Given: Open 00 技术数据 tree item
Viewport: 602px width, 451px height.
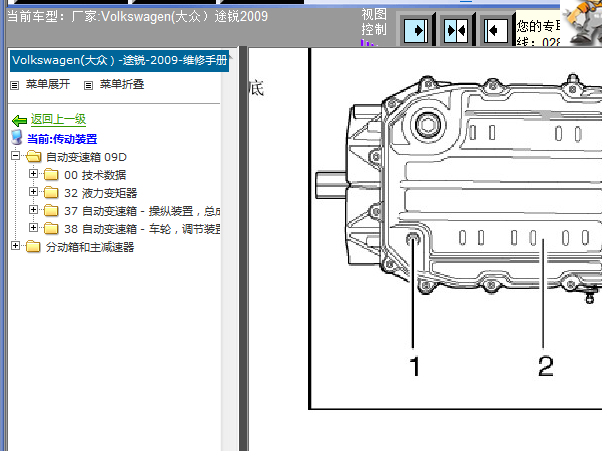Looking at the screenshot, I should coord(95,175).
